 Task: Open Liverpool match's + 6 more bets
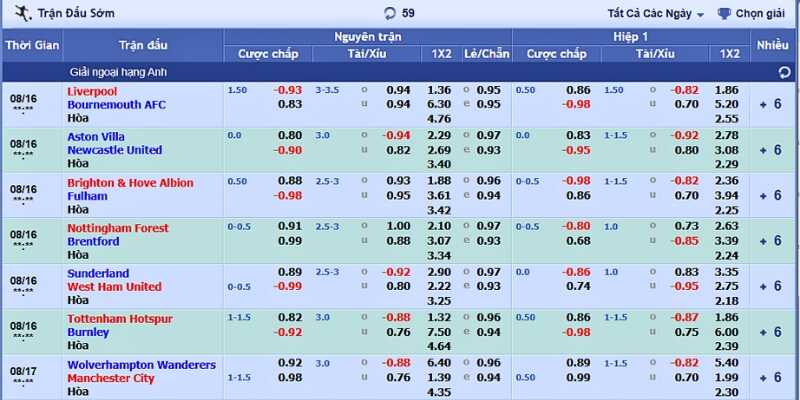[x=770, y=105]
